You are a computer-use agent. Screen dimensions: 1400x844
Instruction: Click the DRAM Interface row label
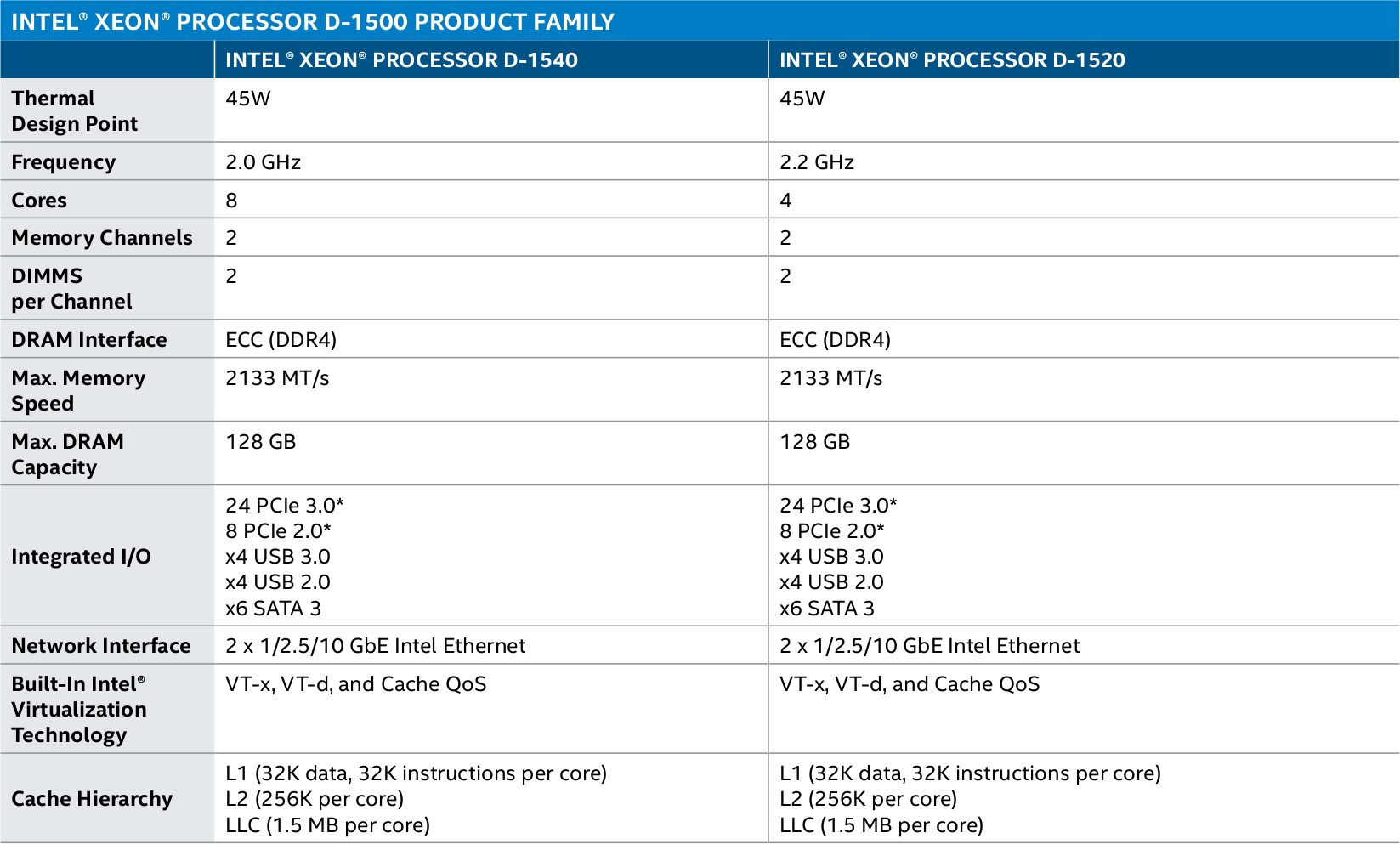(89, 340)
